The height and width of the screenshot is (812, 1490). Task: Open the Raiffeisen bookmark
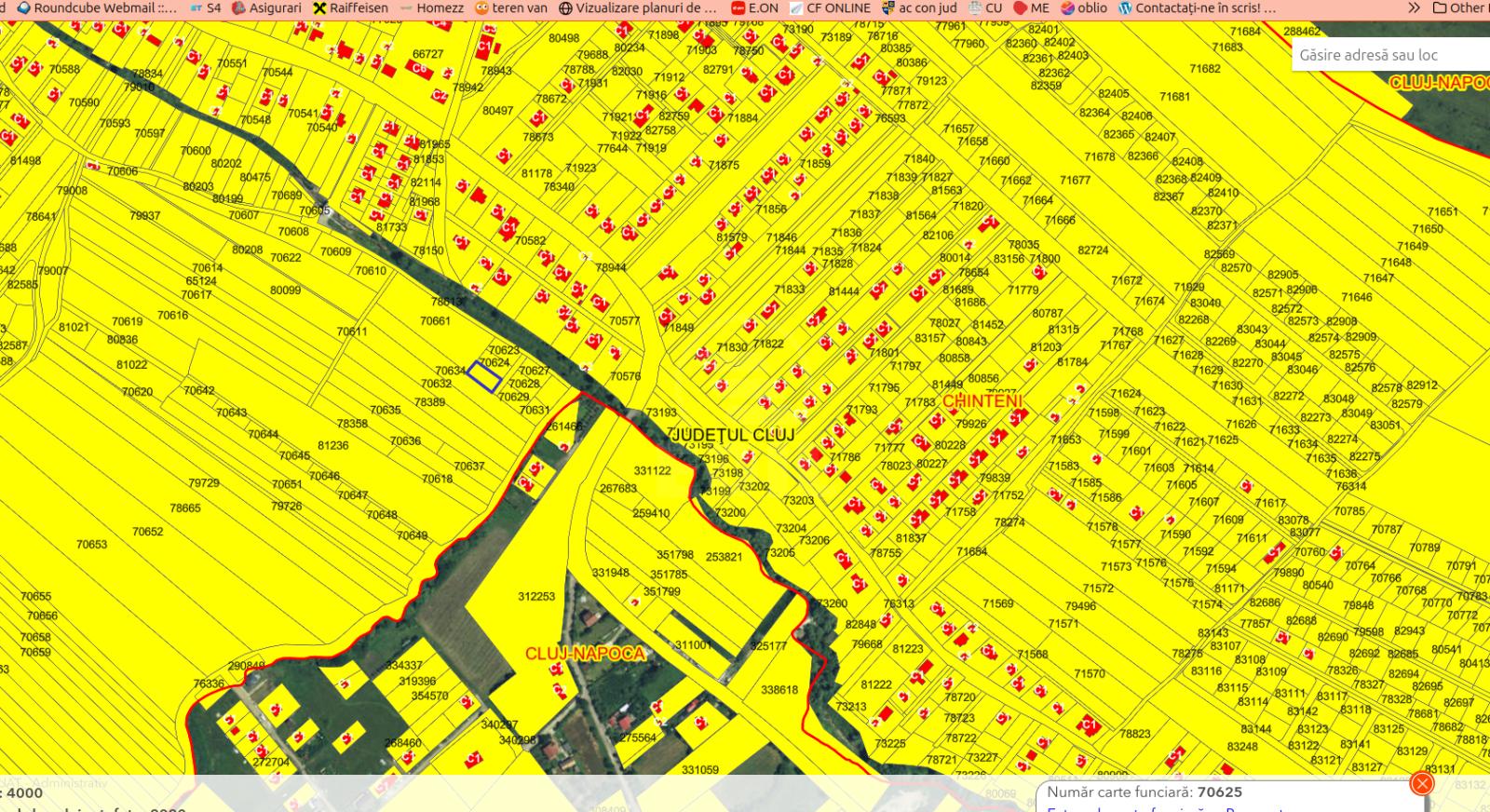(x=350, y=7)
